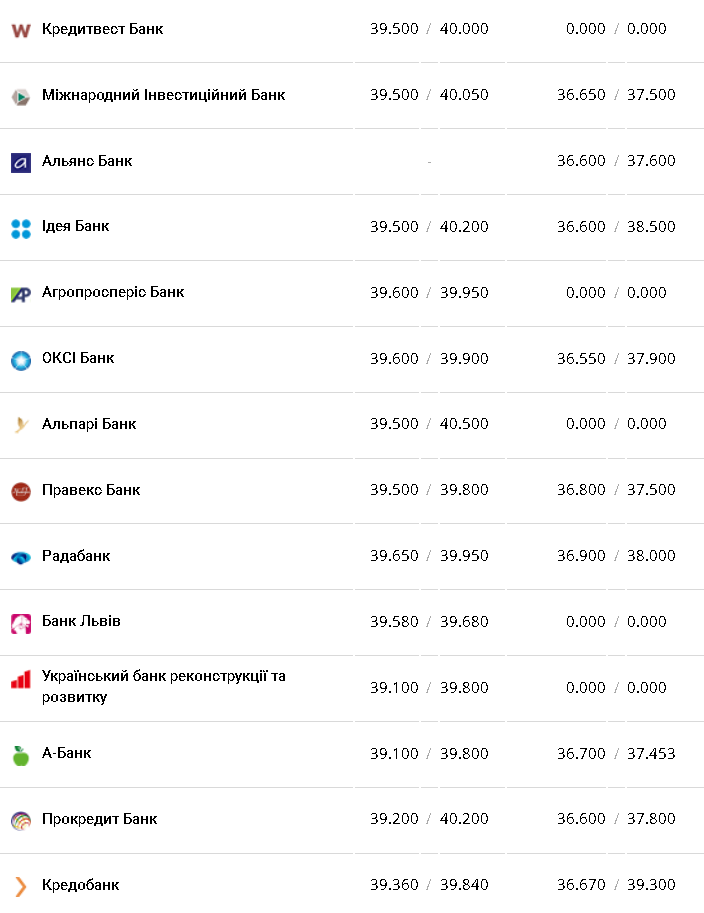Viewport: 704px width, 913px height.
Task: Click the Ідея Банк blue dots icon
Action: pos(21,228)
